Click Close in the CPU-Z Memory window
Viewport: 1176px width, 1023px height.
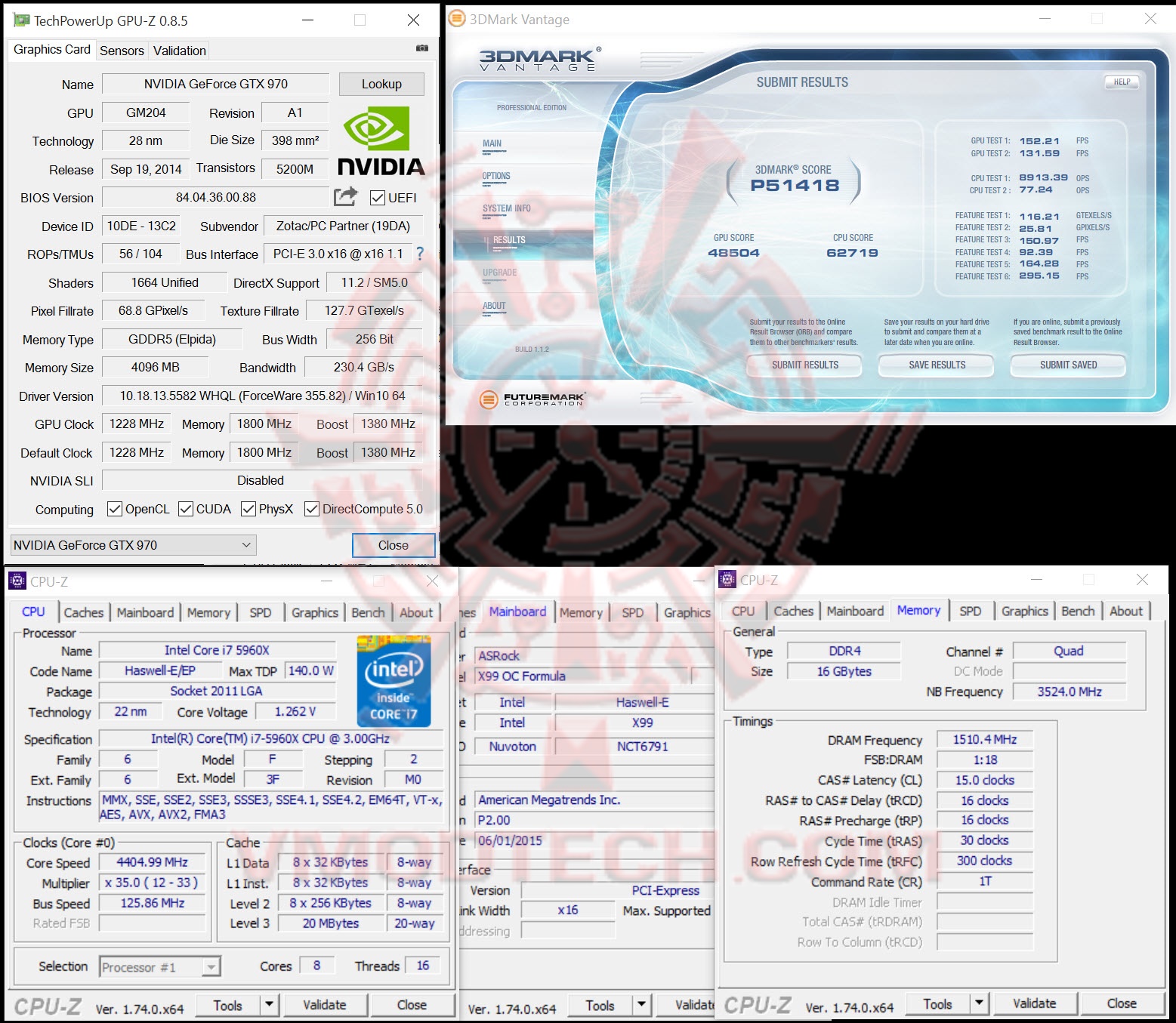1122,1003
